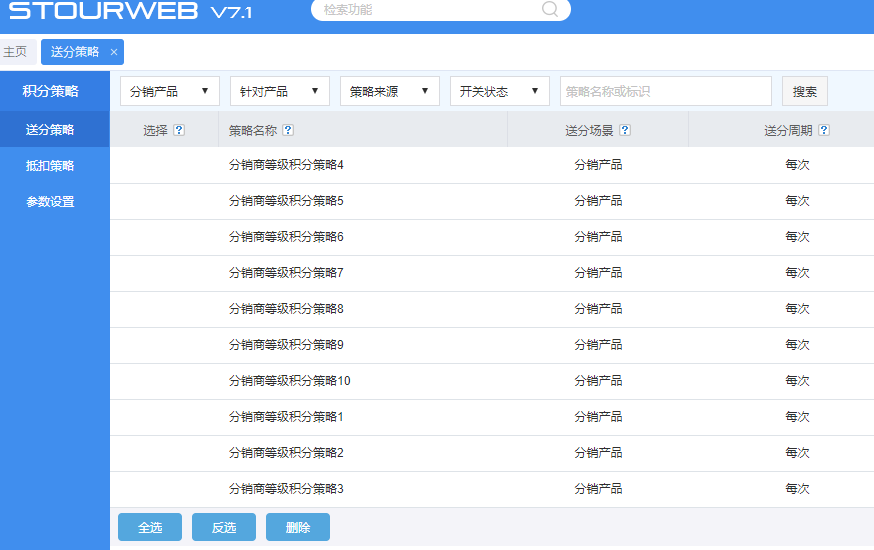
Task: Click the search magnifier icon in top bar
Action: pos(550,10)
